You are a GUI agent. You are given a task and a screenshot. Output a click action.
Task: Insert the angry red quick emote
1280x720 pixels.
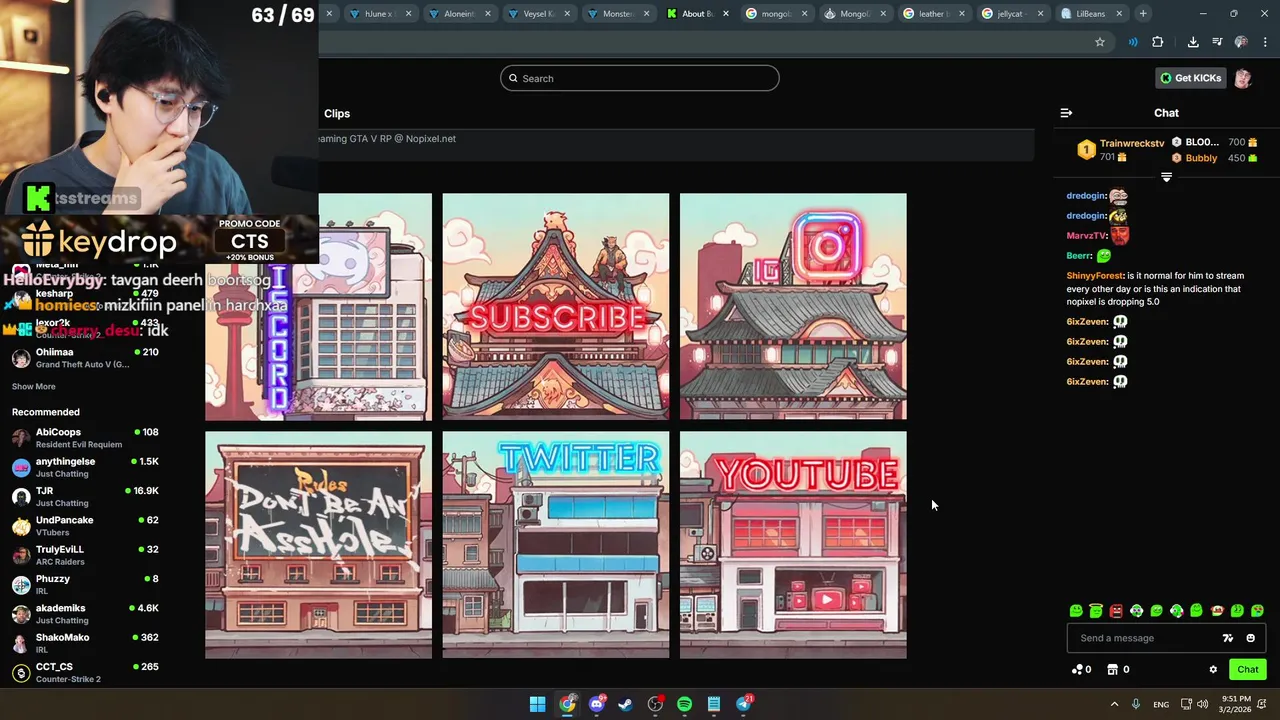(1116, 610)
